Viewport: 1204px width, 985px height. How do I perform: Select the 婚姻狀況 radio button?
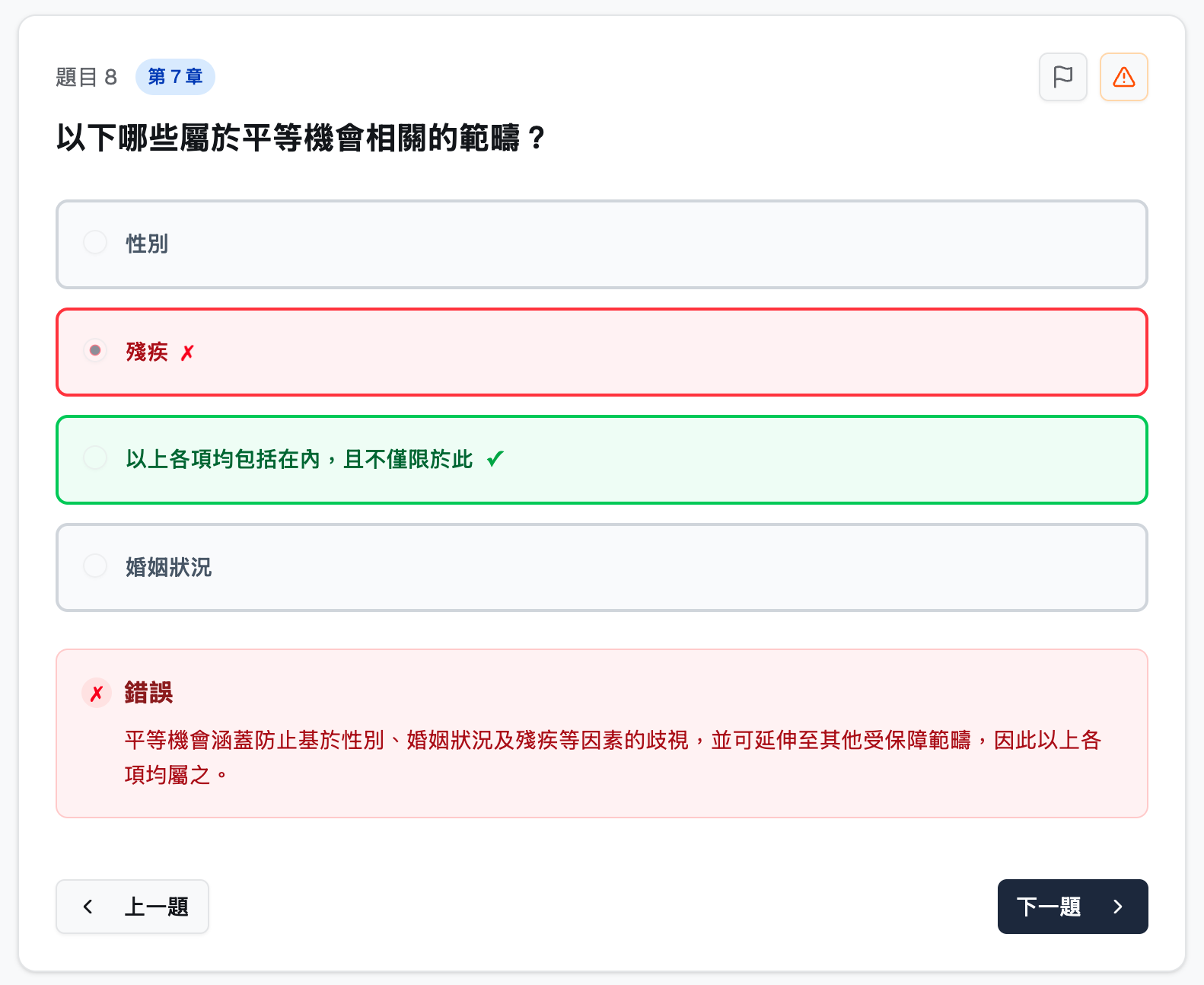pos(95,566)
